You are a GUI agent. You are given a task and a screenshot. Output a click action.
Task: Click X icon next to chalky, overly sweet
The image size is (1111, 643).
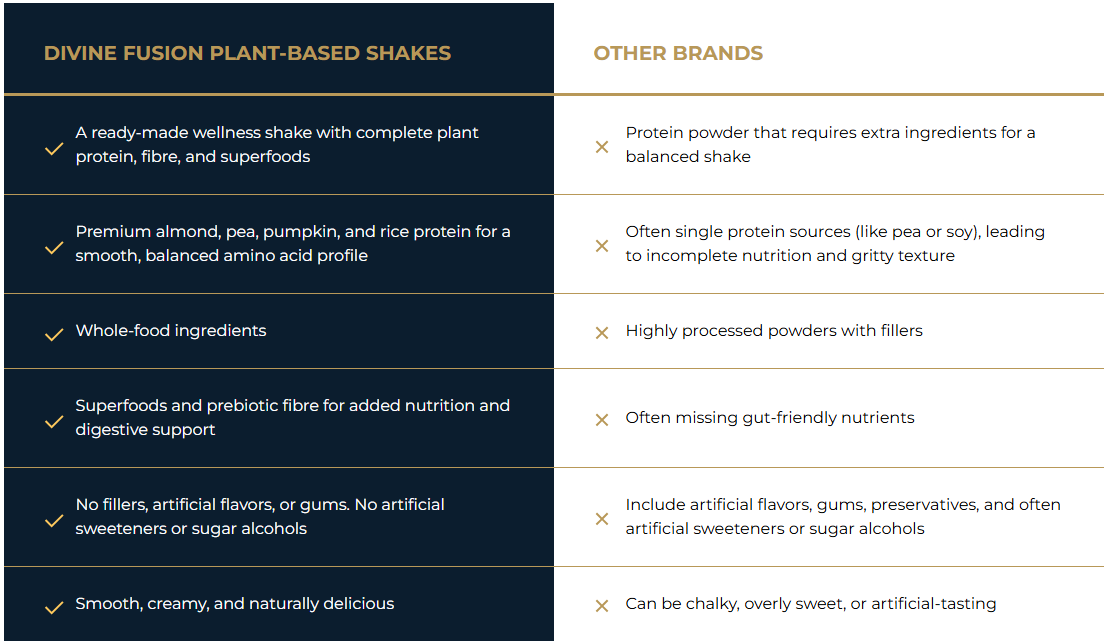(602, 606)
